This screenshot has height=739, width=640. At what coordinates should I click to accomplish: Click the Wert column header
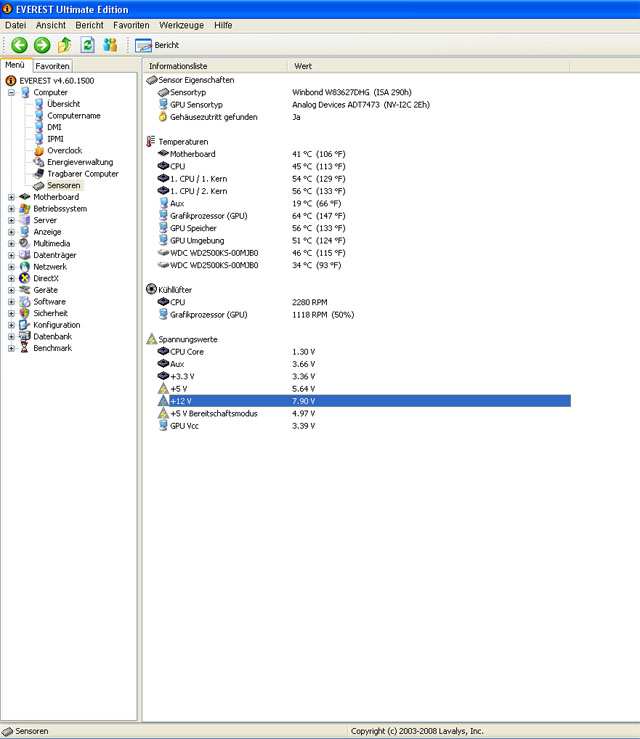click(x=429, y=66)
